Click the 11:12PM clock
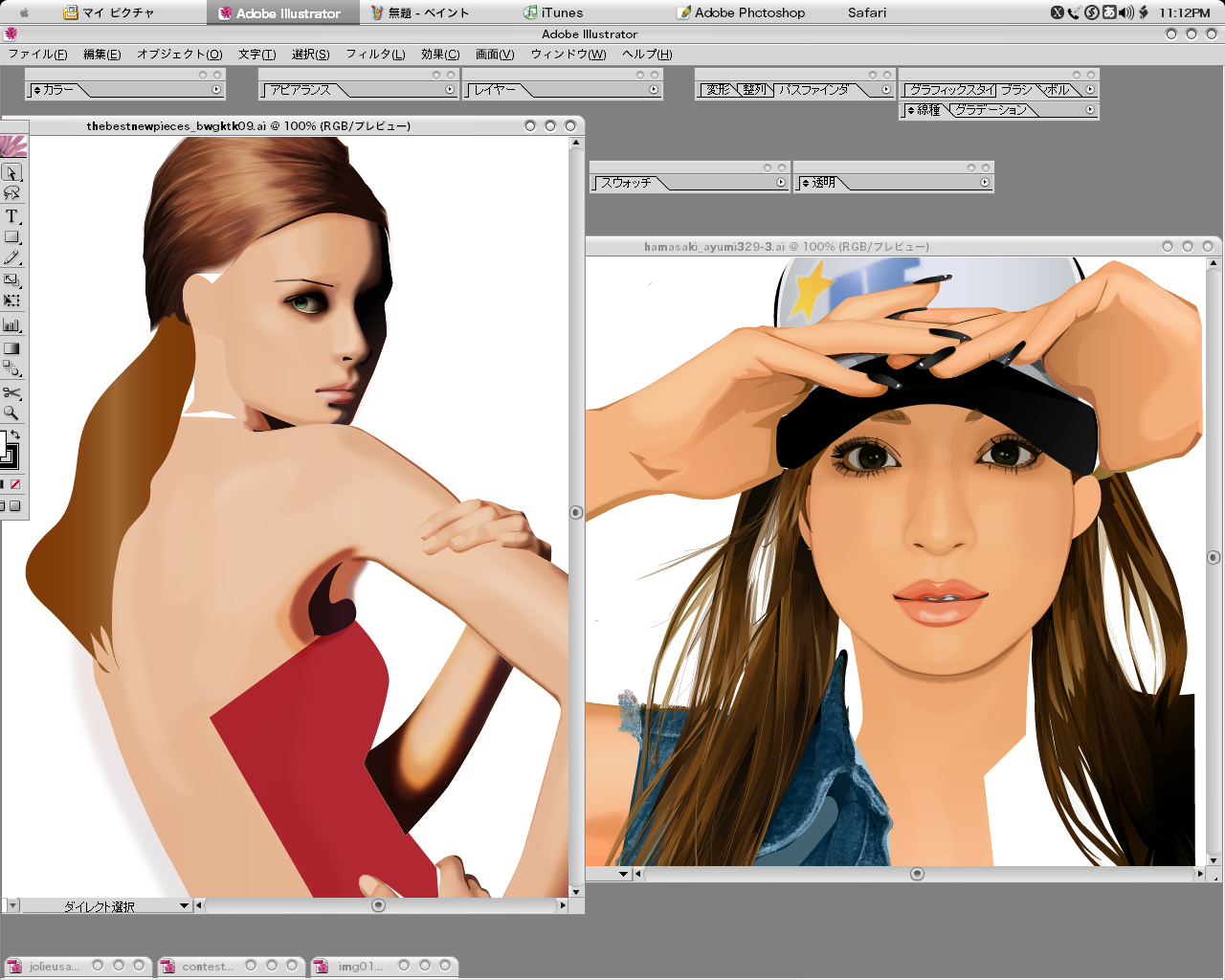 pyautogui.click(x=1184, y=12)
